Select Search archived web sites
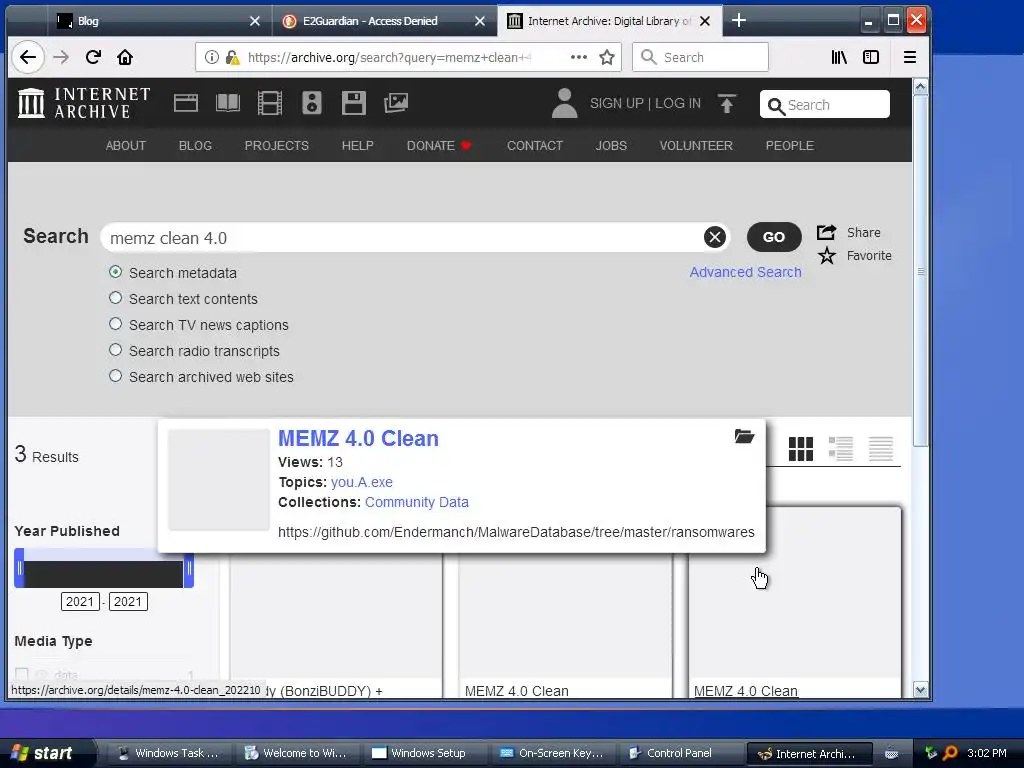Viewport: 1024px width, 768px height. pyautogui.click(x=116, y=376)
